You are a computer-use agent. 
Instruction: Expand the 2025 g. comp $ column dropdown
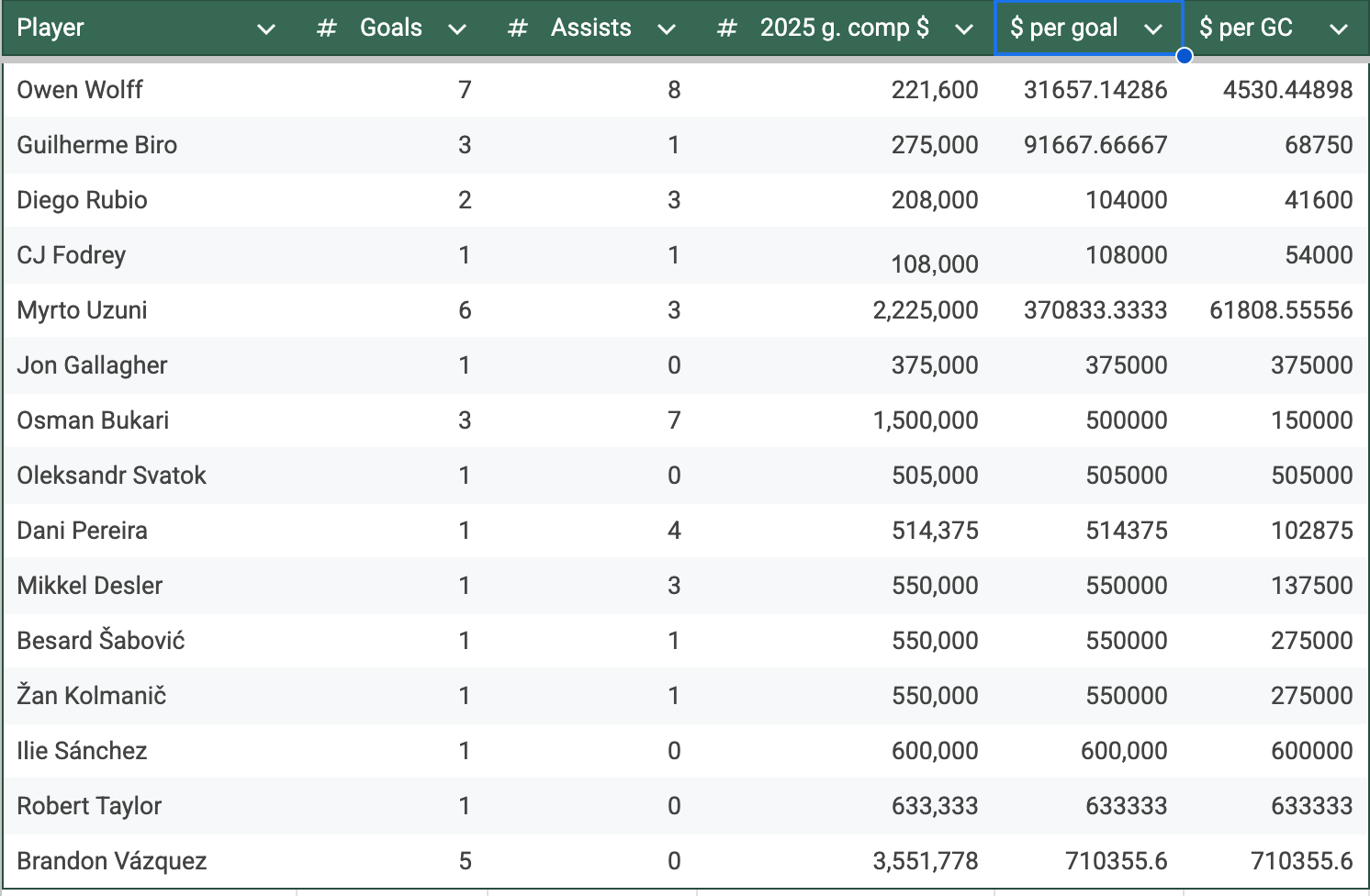point(963,29)
